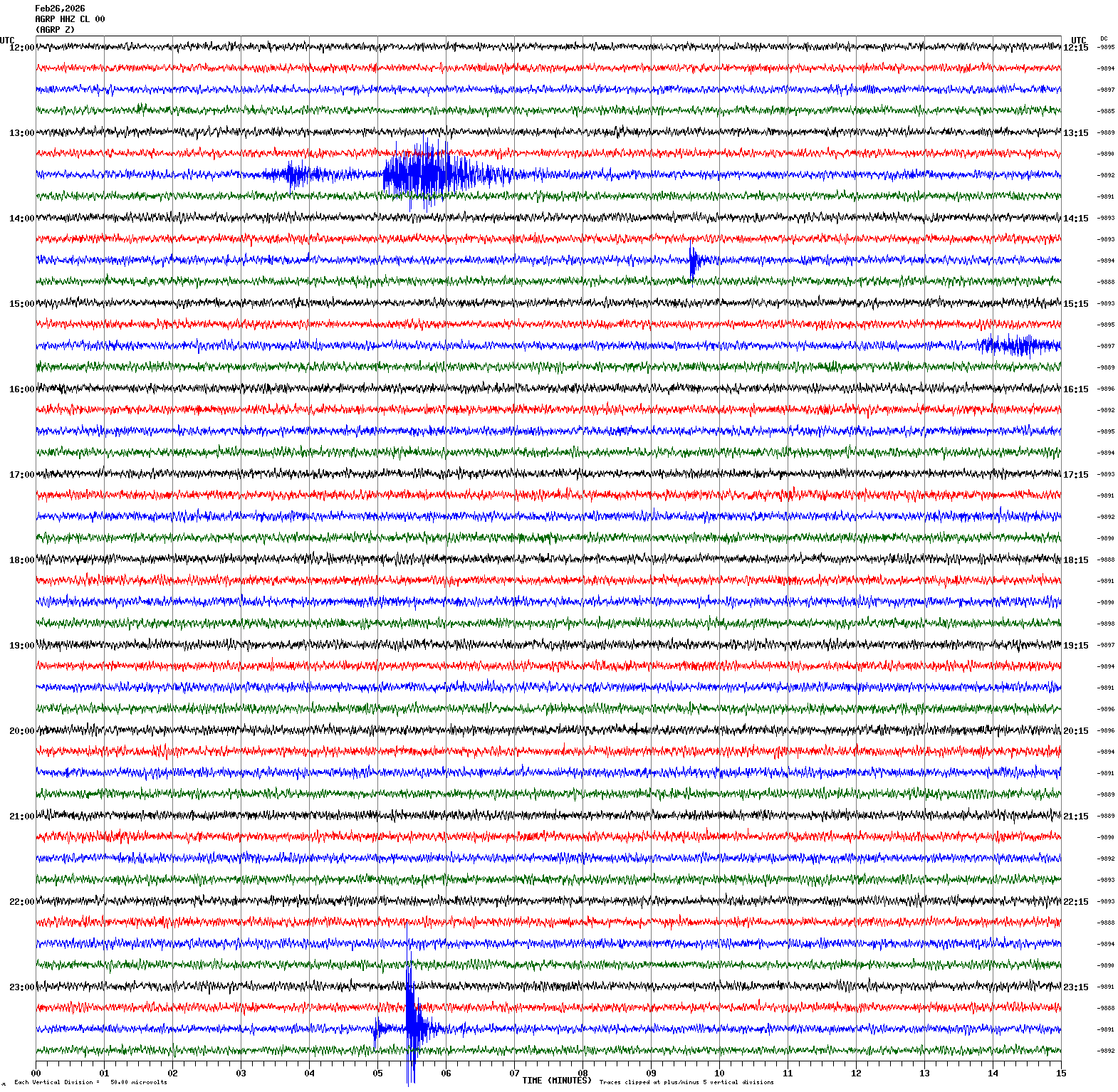The image size is (1118, 1092).
Task: Click the 15 minute tick at the bottom right
Action: [x=1060, y=1073]
